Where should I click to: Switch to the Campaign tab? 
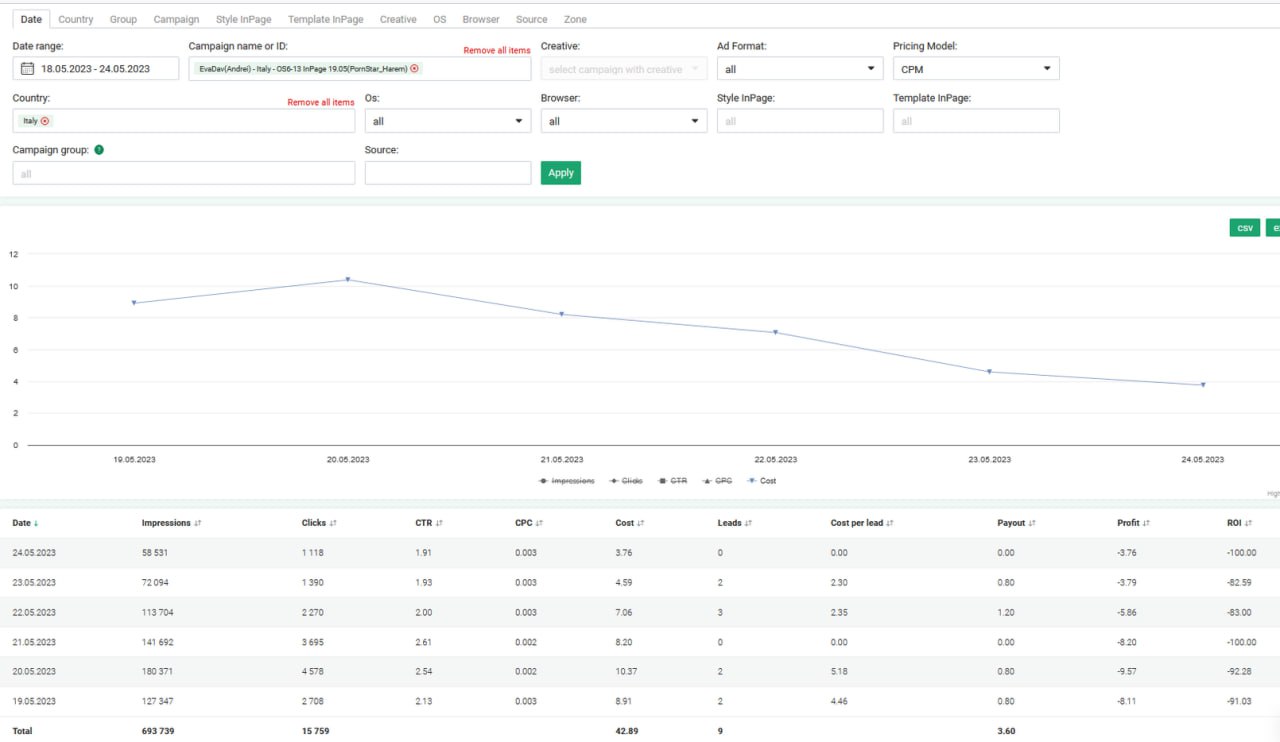coord(176,19)
